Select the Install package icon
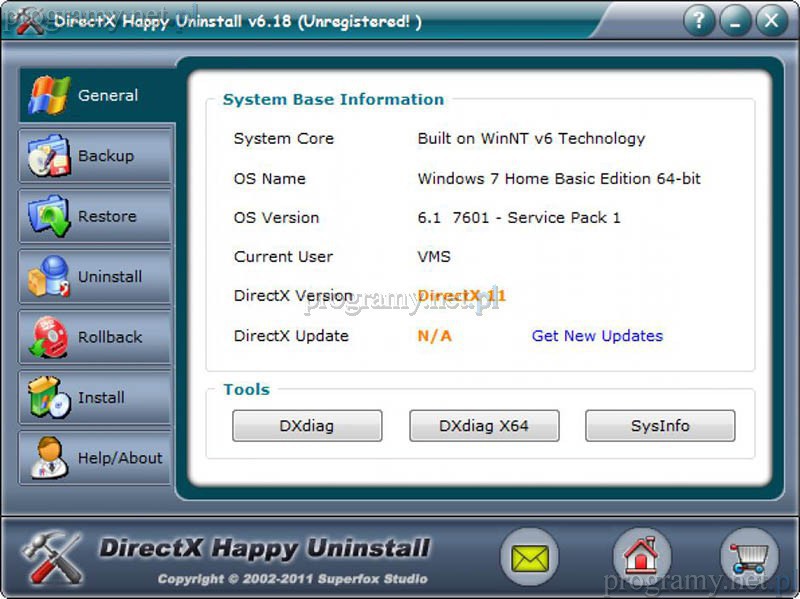Viewport: 800px width, 599px height. coord(48,397)
